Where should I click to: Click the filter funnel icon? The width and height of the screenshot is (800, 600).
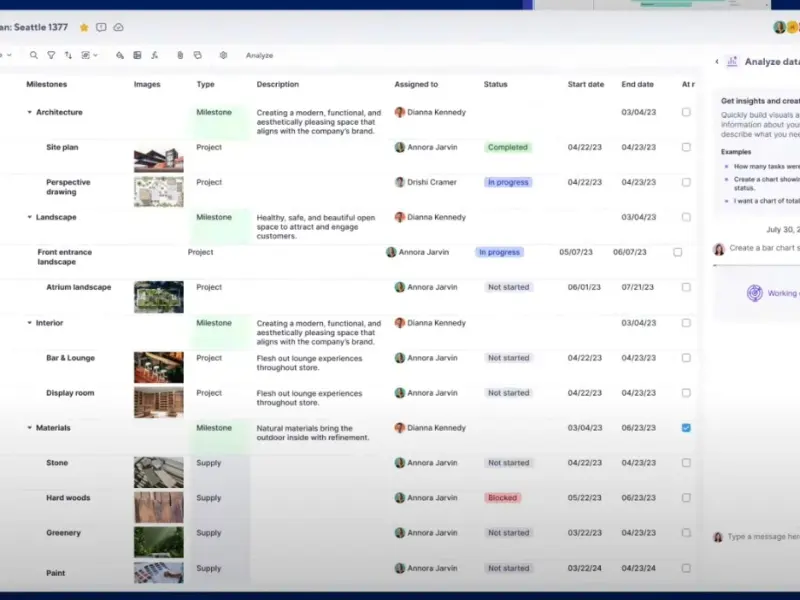(51, 55)
